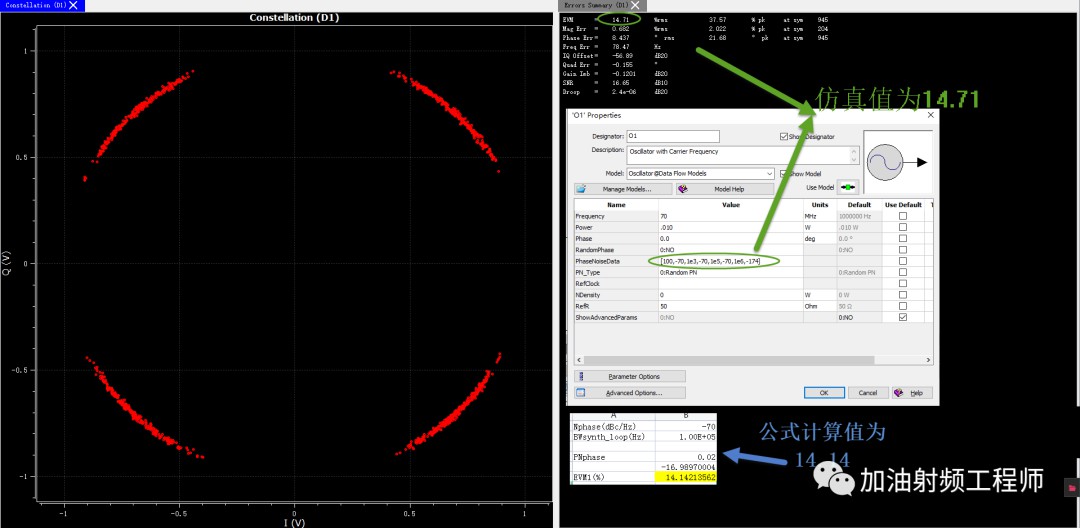Toggle Show Model checkbox
Viewport: 1080px width, 528px height.
[x=784, y=173]
